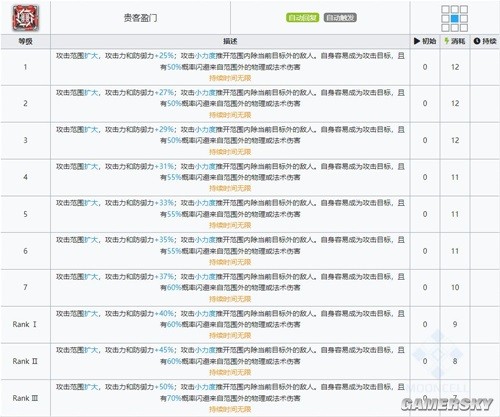
Task: Click the blue +27% value
Action: pos(164,92)
